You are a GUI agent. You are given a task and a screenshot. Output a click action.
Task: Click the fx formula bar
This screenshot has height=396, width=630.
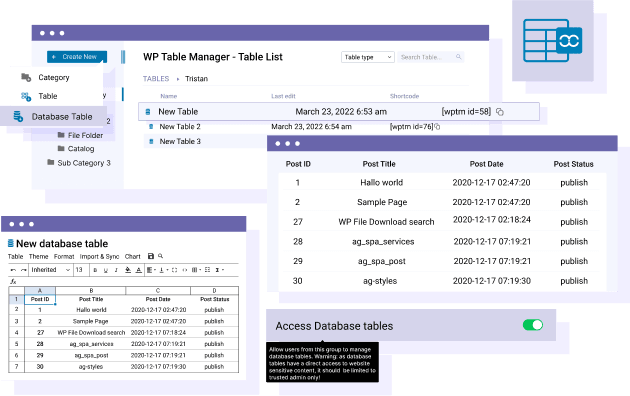pyautogui.click(x=124, y=282)
